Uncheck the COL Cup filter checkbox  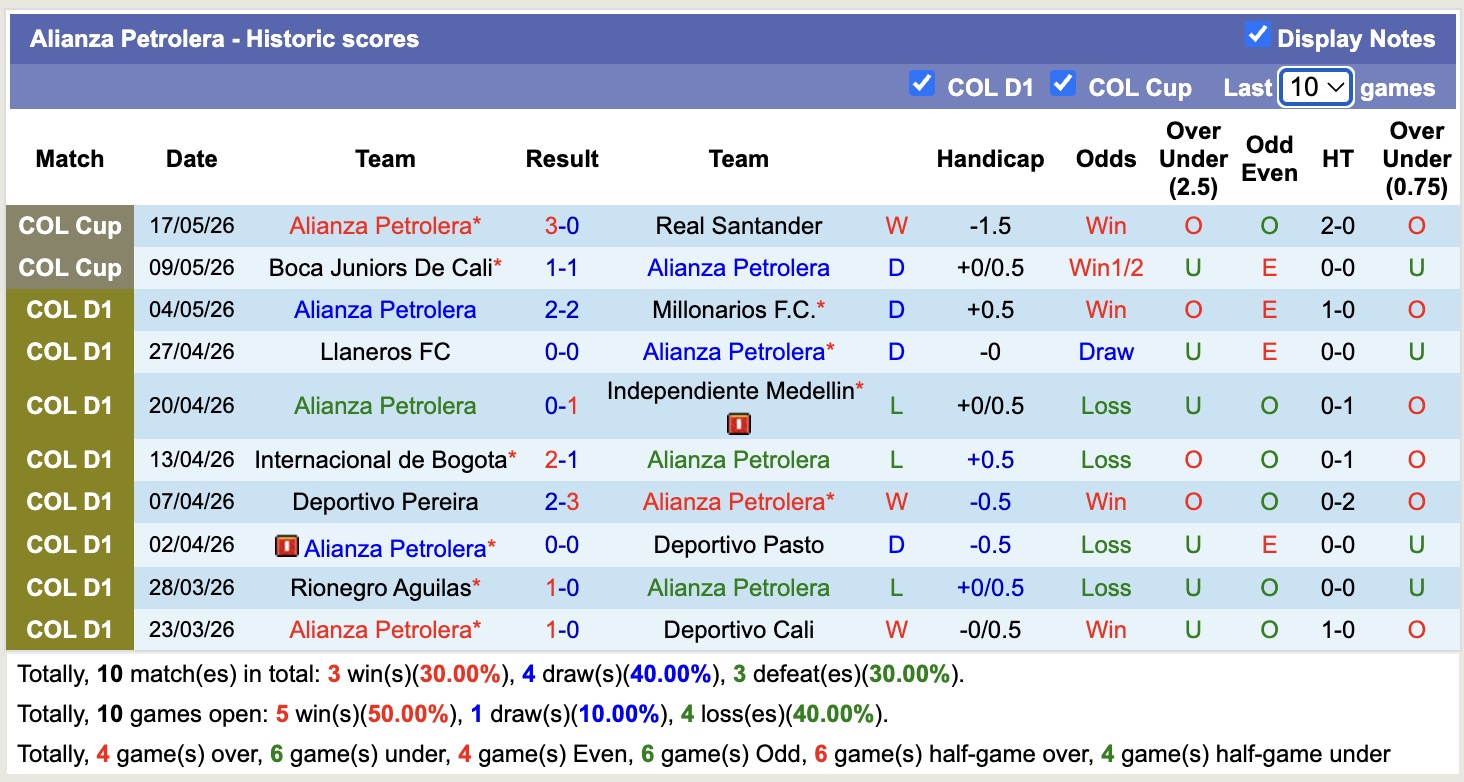pyautogui.click(x=1062, y=83)
